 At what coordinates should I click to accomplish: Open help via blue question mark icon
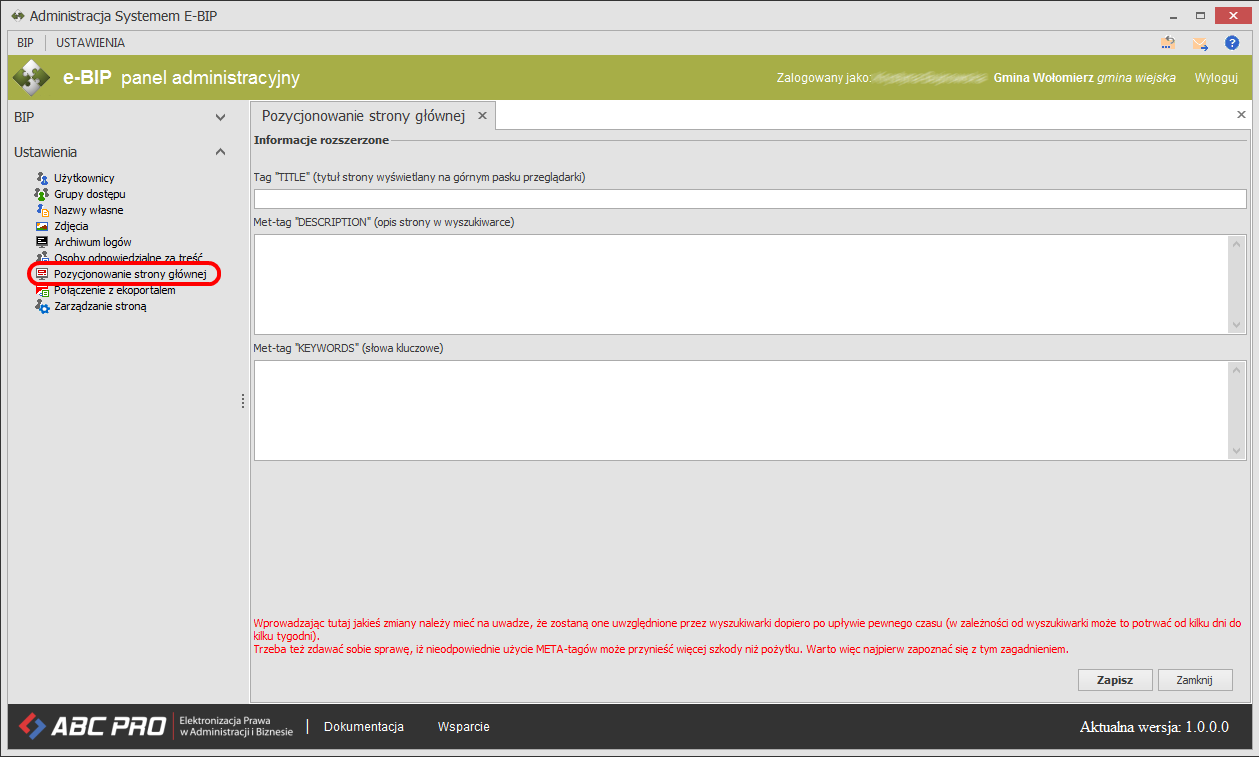(1232, 43)
